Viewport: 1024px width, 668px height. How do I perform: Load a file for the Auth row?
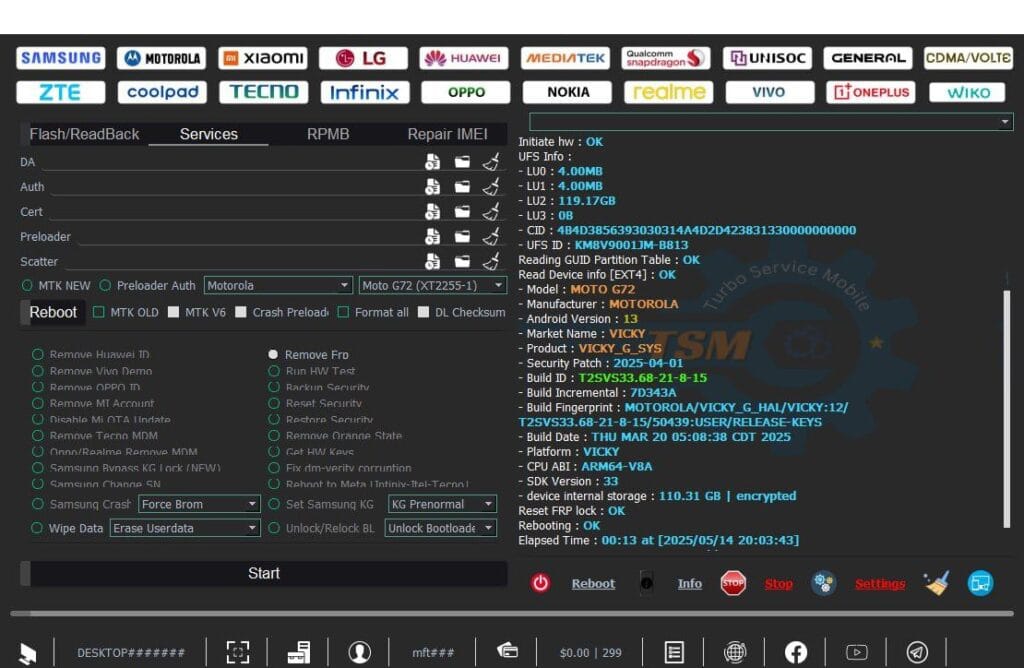click(432, 187)
